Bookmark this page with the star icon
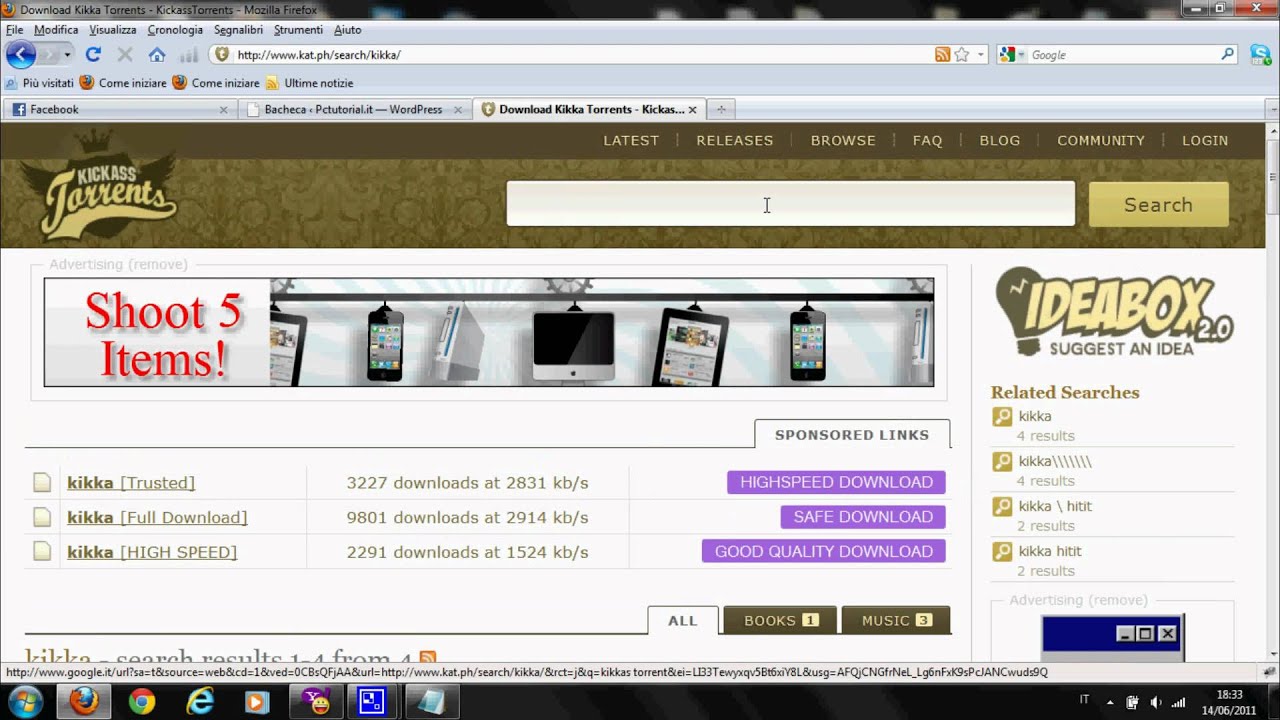 [962, 55]
